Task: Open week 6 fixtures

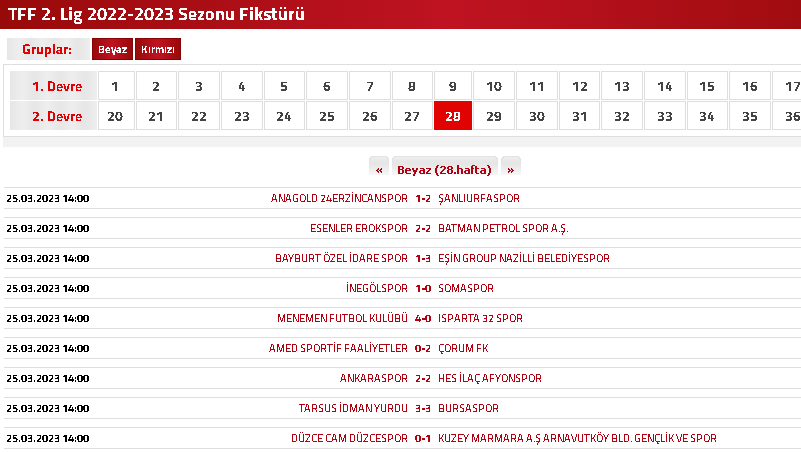Action: [x=327, y=86]
